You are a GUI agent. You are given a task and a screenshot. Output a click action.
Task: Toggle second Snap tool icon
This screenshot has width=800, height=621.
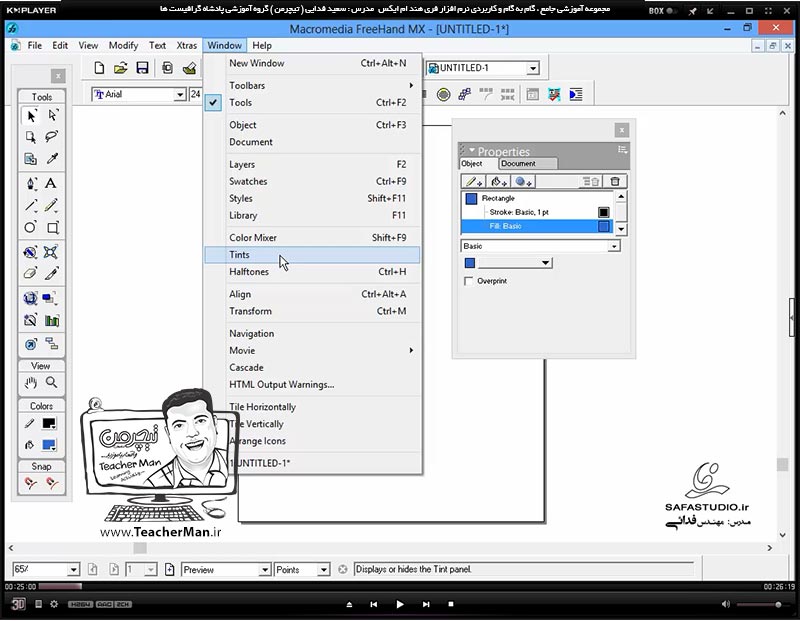click(52, 483)
